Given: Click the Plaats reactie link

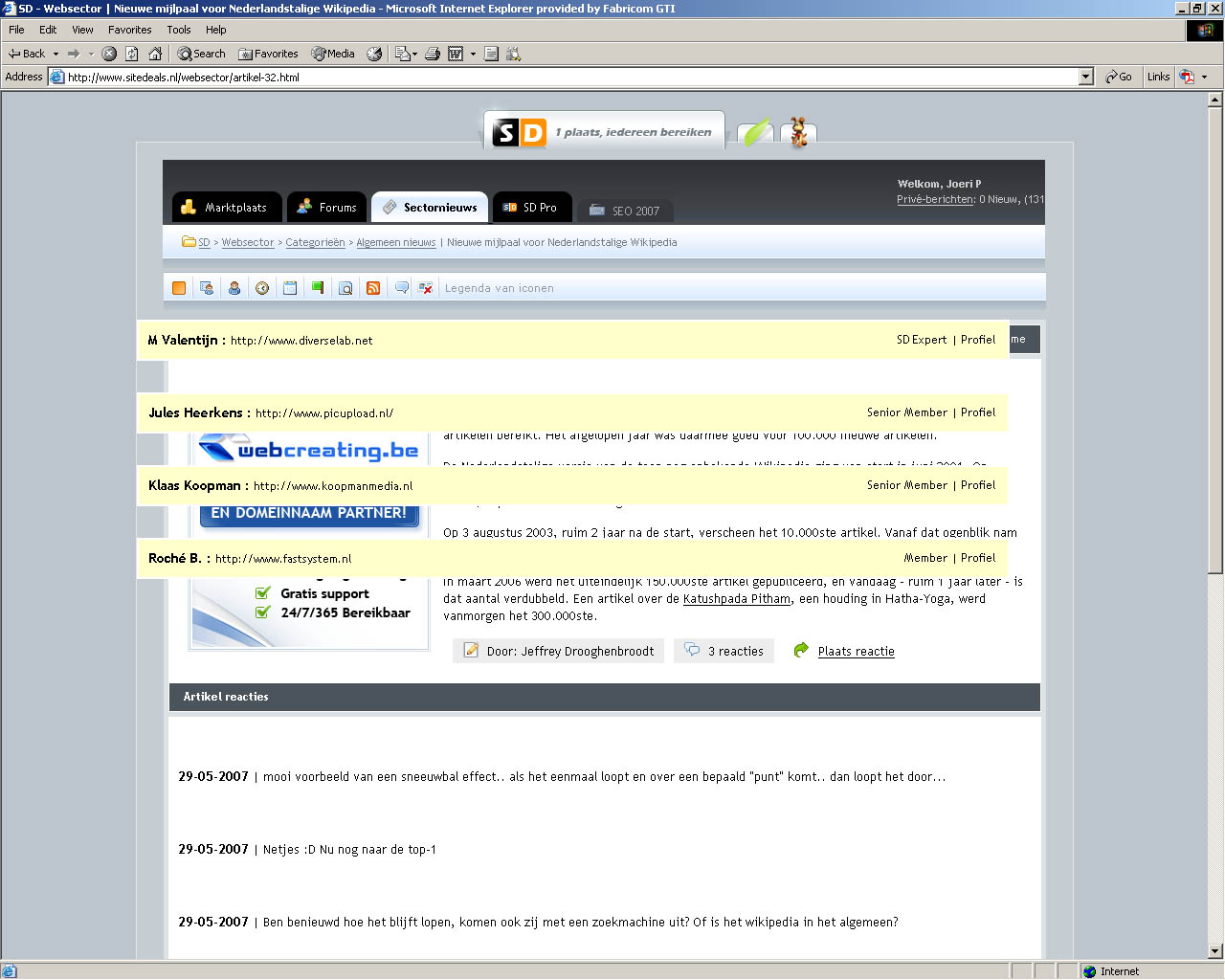Looking at the screenshot, I should tap(856, 651).
